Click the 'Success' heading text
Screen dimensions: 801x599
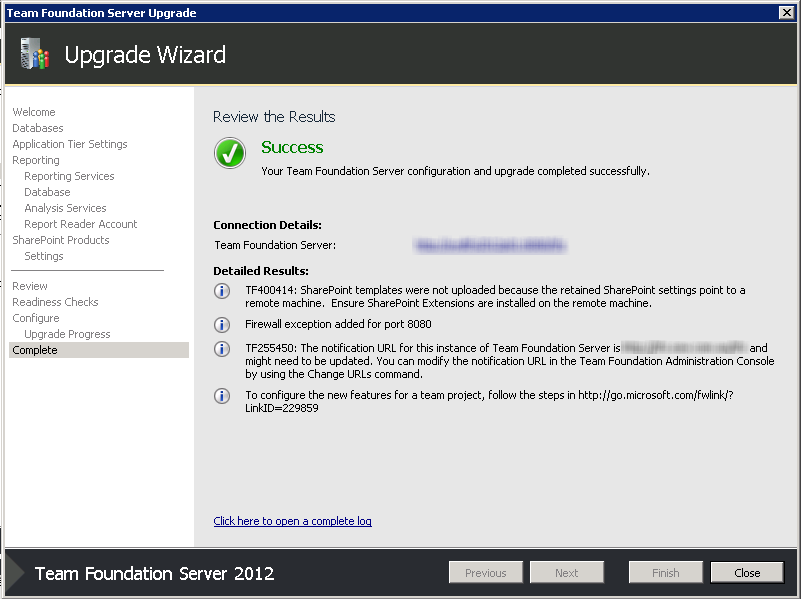[292, 148]
